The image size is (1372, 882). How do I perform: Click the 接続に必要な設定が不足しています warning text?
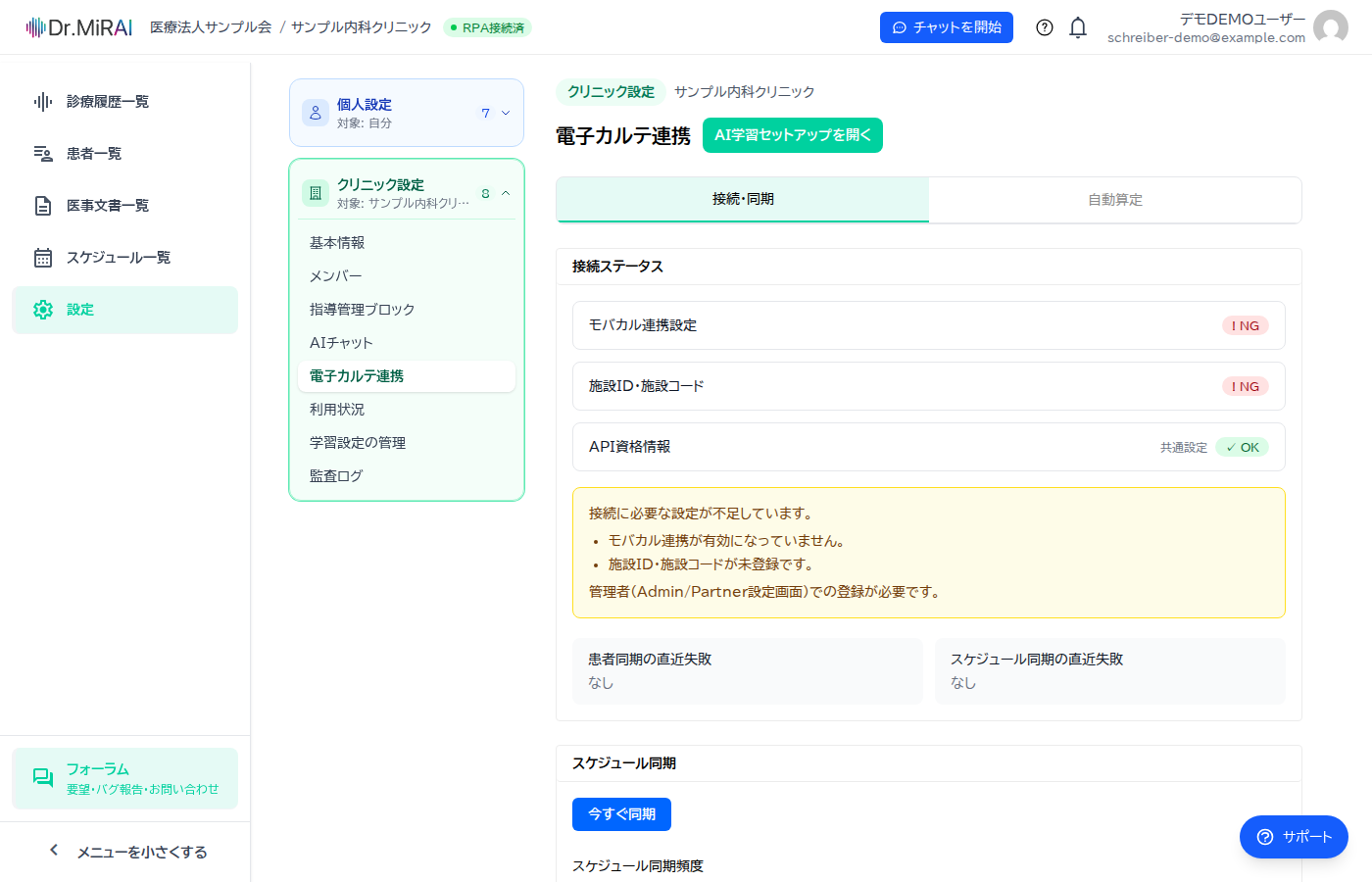[x=701, y=514]
